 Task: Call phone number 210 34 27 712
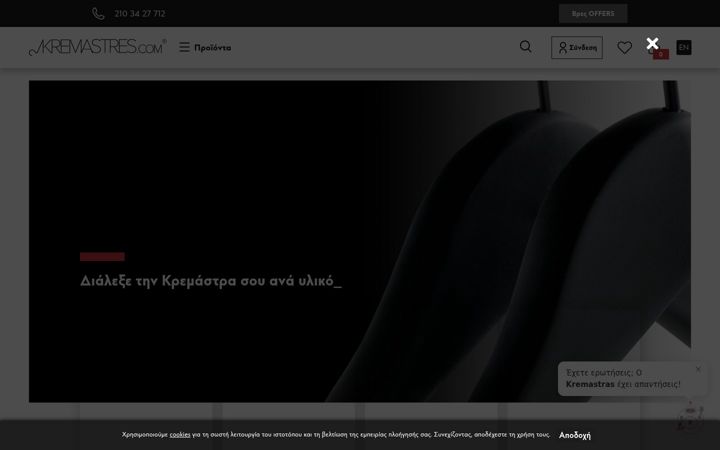click(140, 14)
